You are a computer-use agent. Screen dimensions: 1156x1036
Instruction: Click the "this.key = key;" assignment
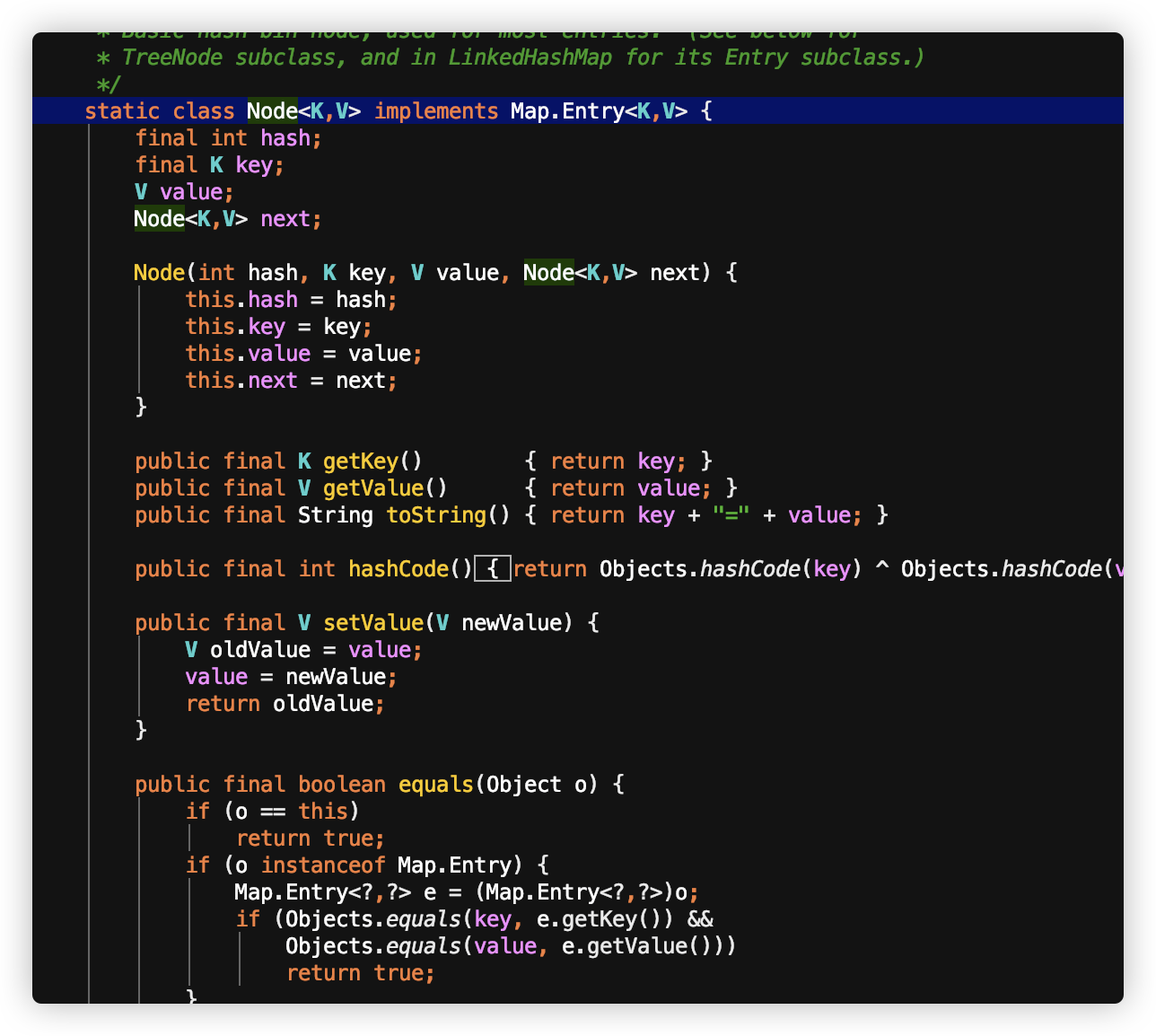(278, 326)
